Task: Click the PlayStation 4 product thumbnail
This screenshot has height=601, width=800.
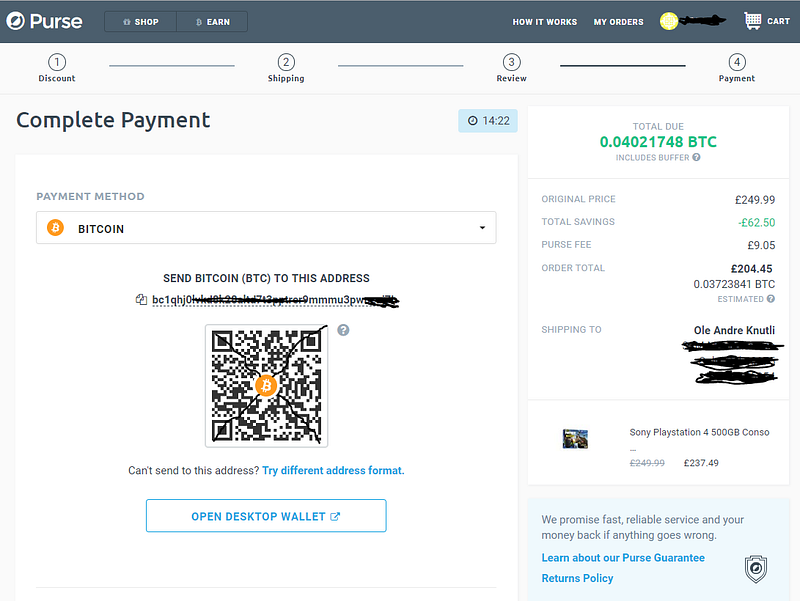Action: point(575,439)
